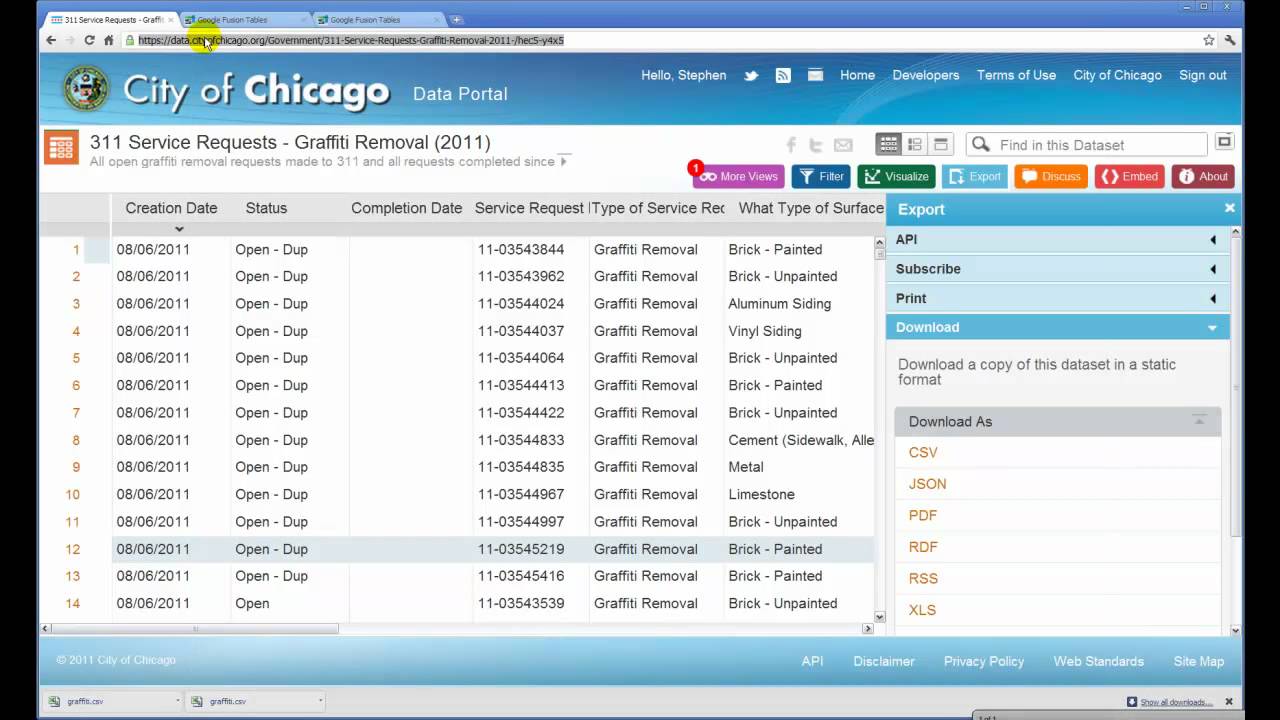Download dataset as RSS
The height and width of the screenshot is (720, 1280).
[x=923, y=578]
